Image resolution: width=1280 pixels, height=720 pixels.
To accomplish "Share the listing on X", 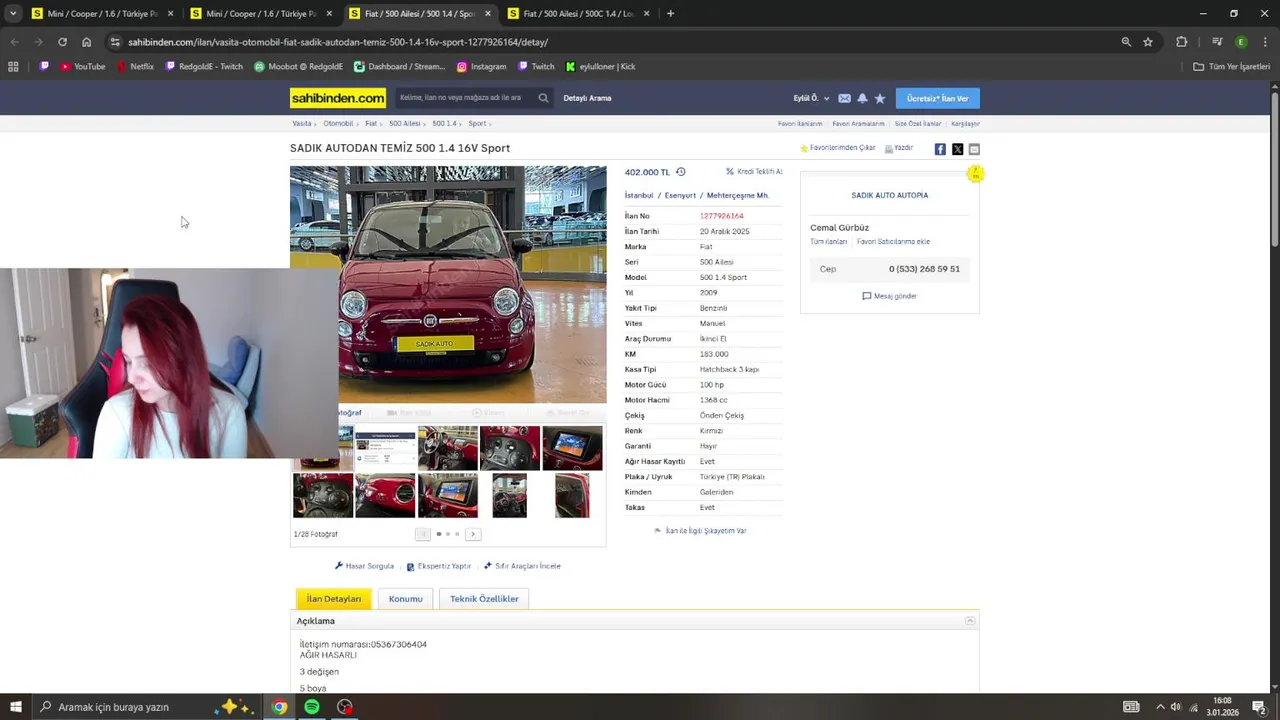I will pyautogui.click(x=957, y=149).
